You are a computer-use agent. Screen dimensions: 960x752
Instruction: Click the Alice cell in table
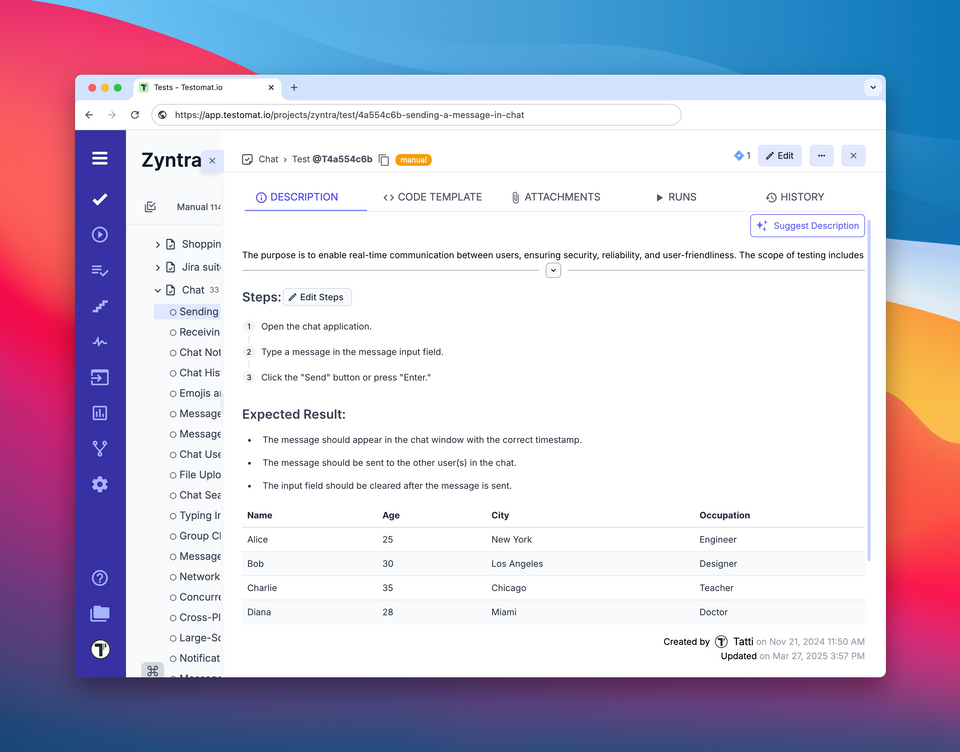pyautogui.click(x=257, y=540)
